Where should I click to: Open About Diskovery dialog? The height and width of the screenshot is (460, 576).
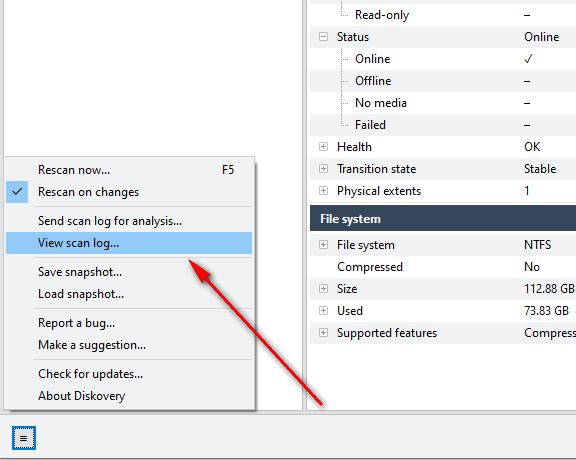click(129, 396)
